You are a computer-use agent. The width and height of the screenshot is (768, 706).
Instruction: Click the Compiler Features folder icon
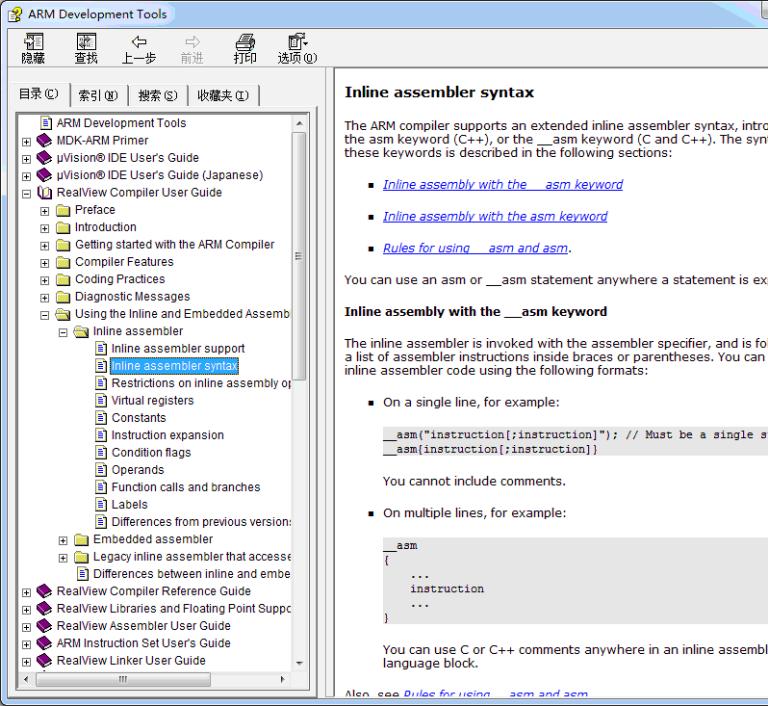click(63, 262)
